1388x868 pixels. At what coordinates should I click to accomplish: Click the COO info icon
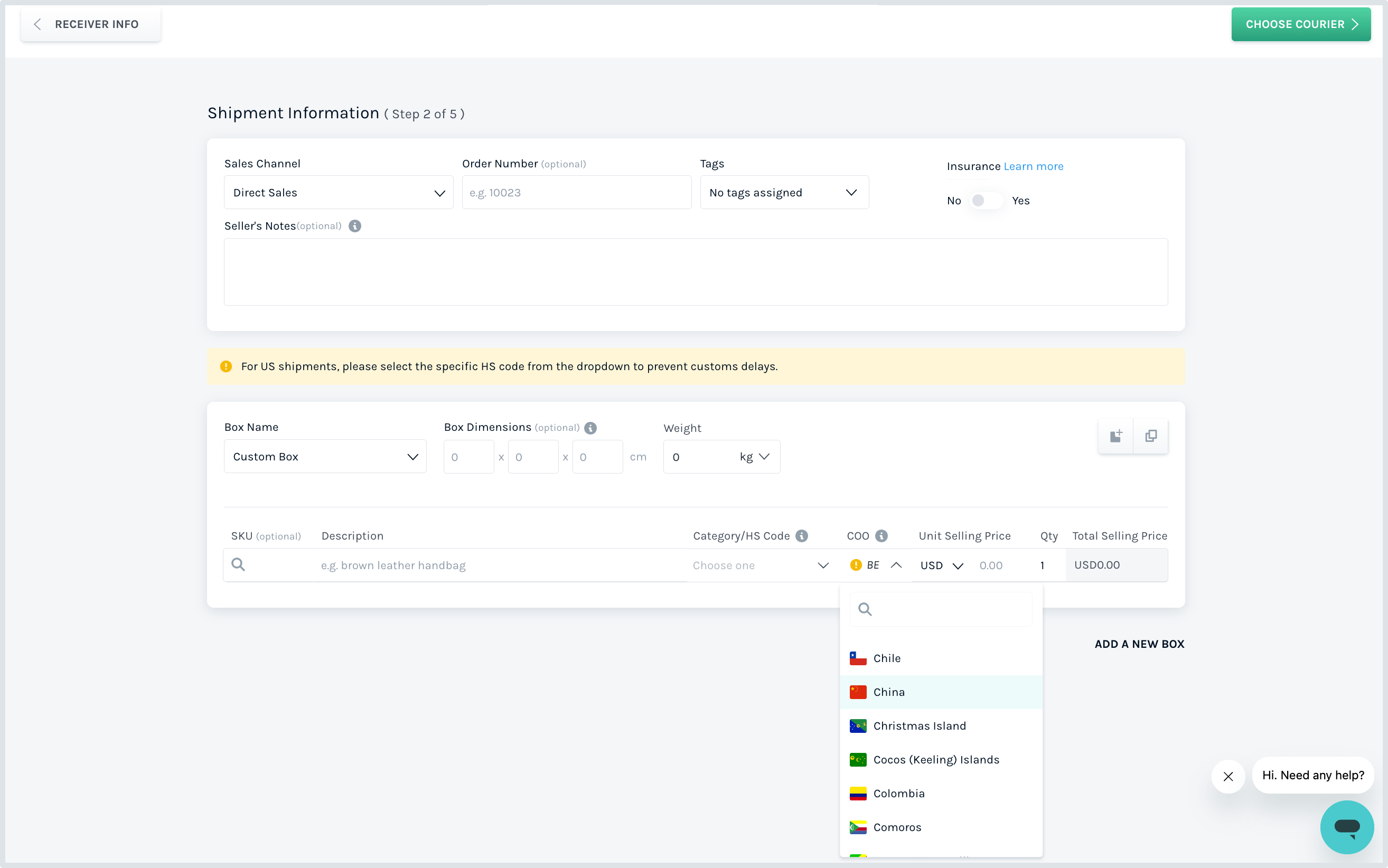(881, 535)
